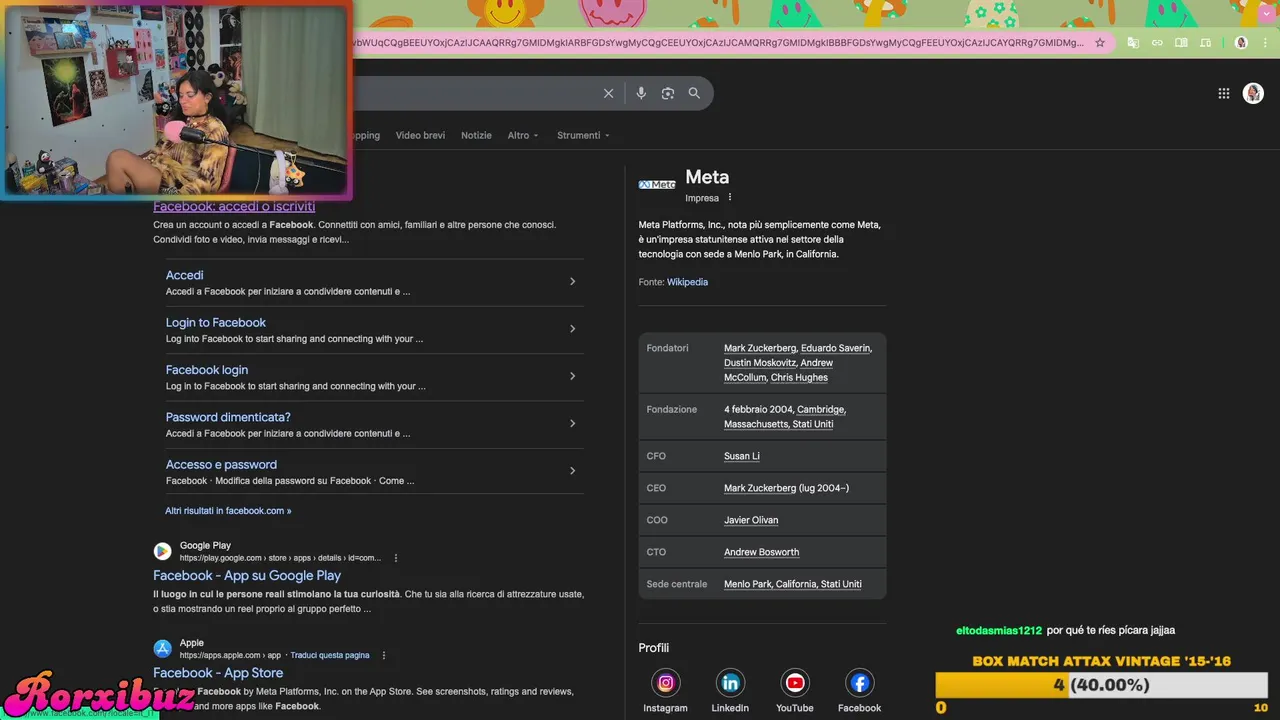Open Javier Olivan COO link

pyautogui.click(x=751, y=520)
